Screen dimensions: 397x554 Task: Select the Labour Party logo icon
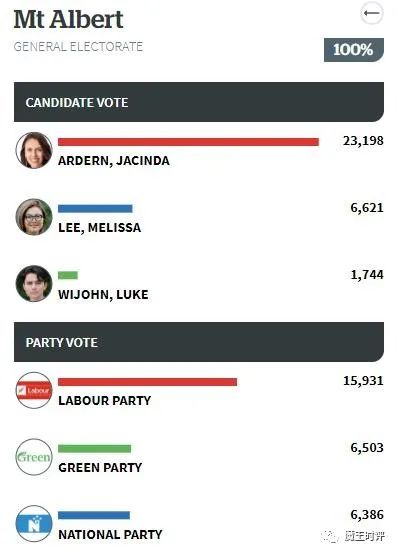point(34,390)
